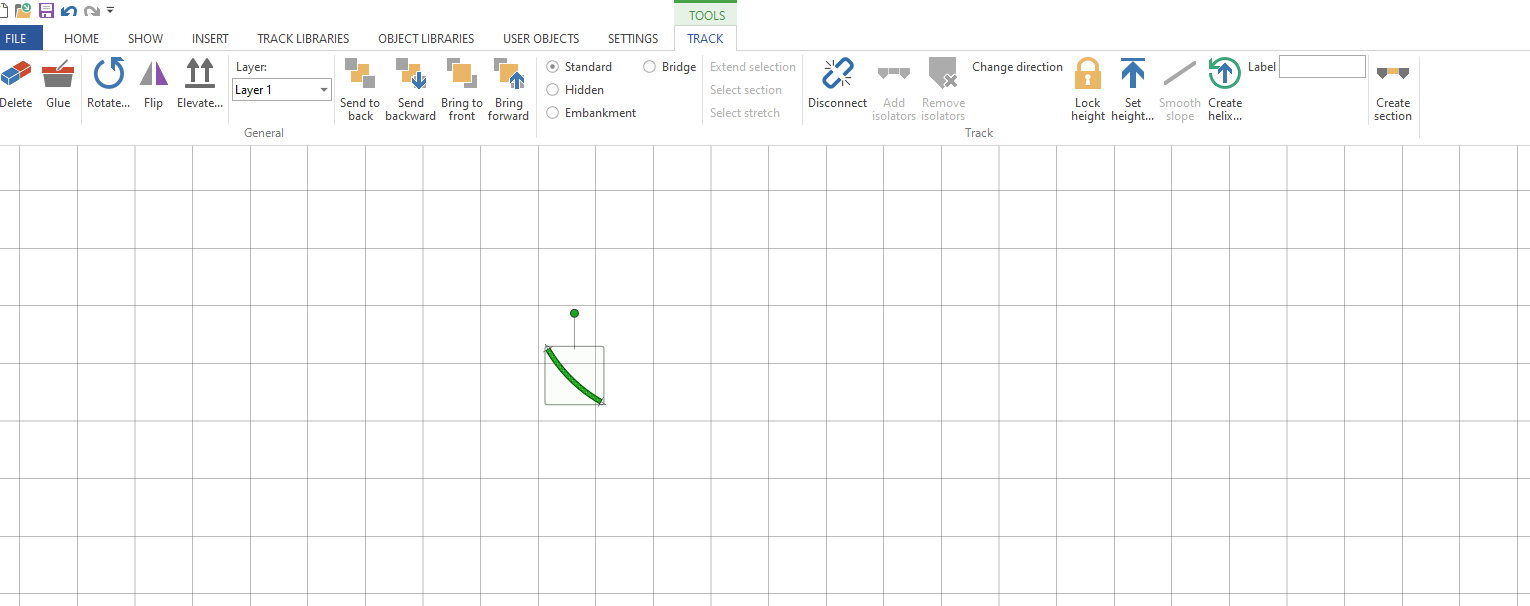
Task: Click the Glue tool icon
Action: [58, 76]
